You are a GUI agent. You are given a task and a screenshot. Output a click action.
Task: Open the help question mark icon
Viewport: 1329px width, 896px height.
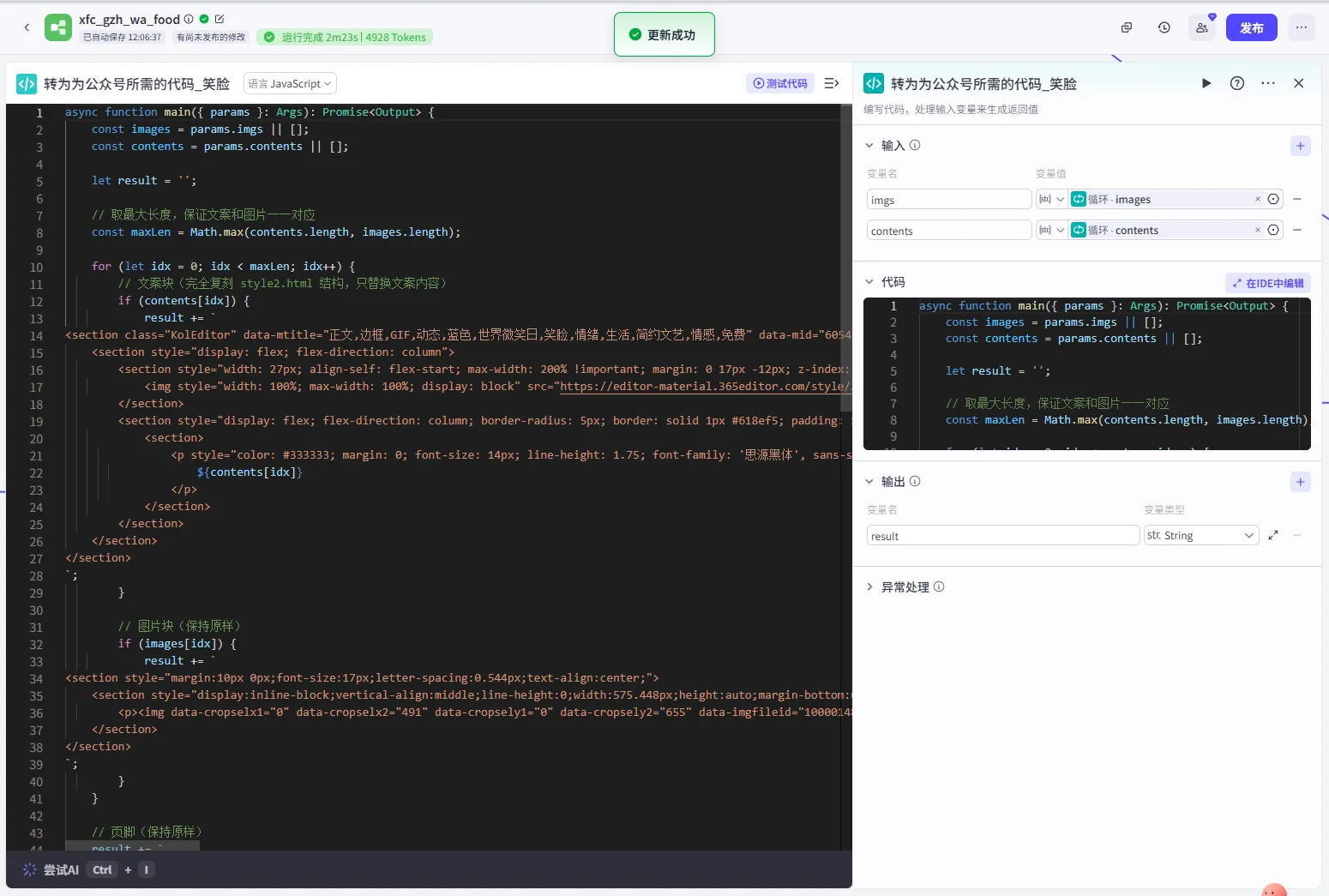(1236, 83)
